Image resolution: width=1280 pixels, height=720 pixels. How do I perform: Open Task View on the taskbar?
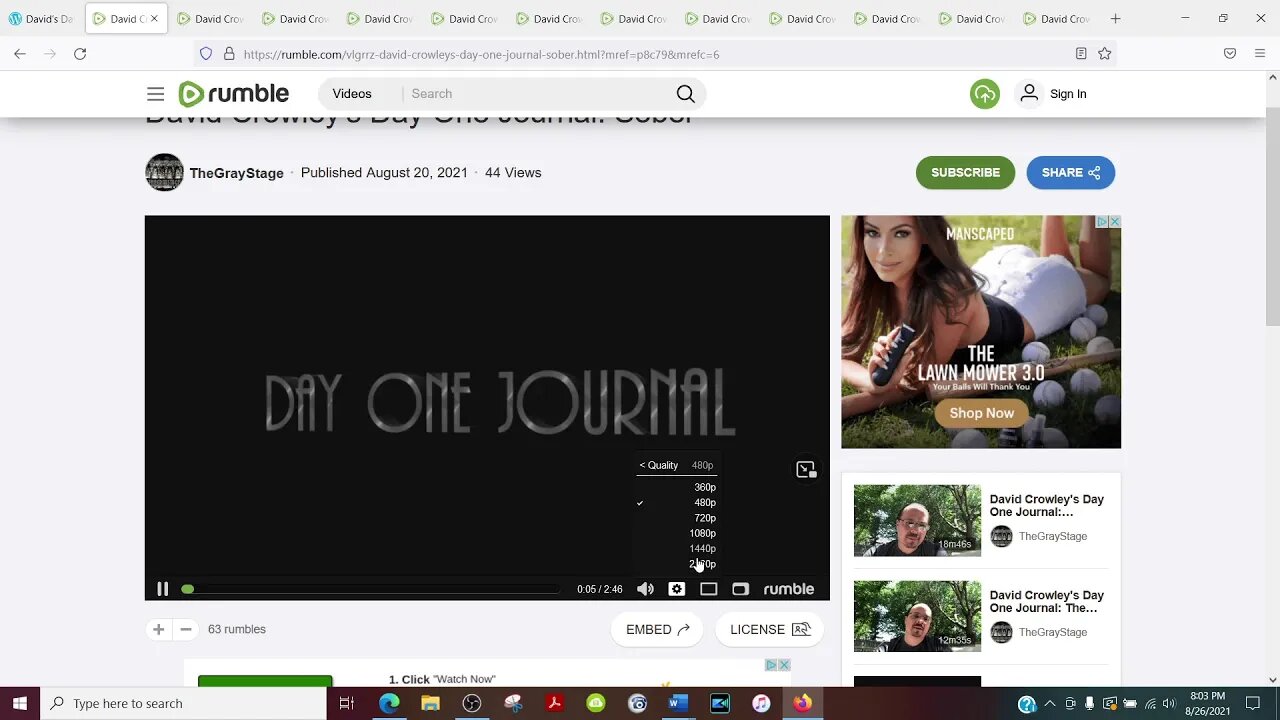[x=347, y=703]
